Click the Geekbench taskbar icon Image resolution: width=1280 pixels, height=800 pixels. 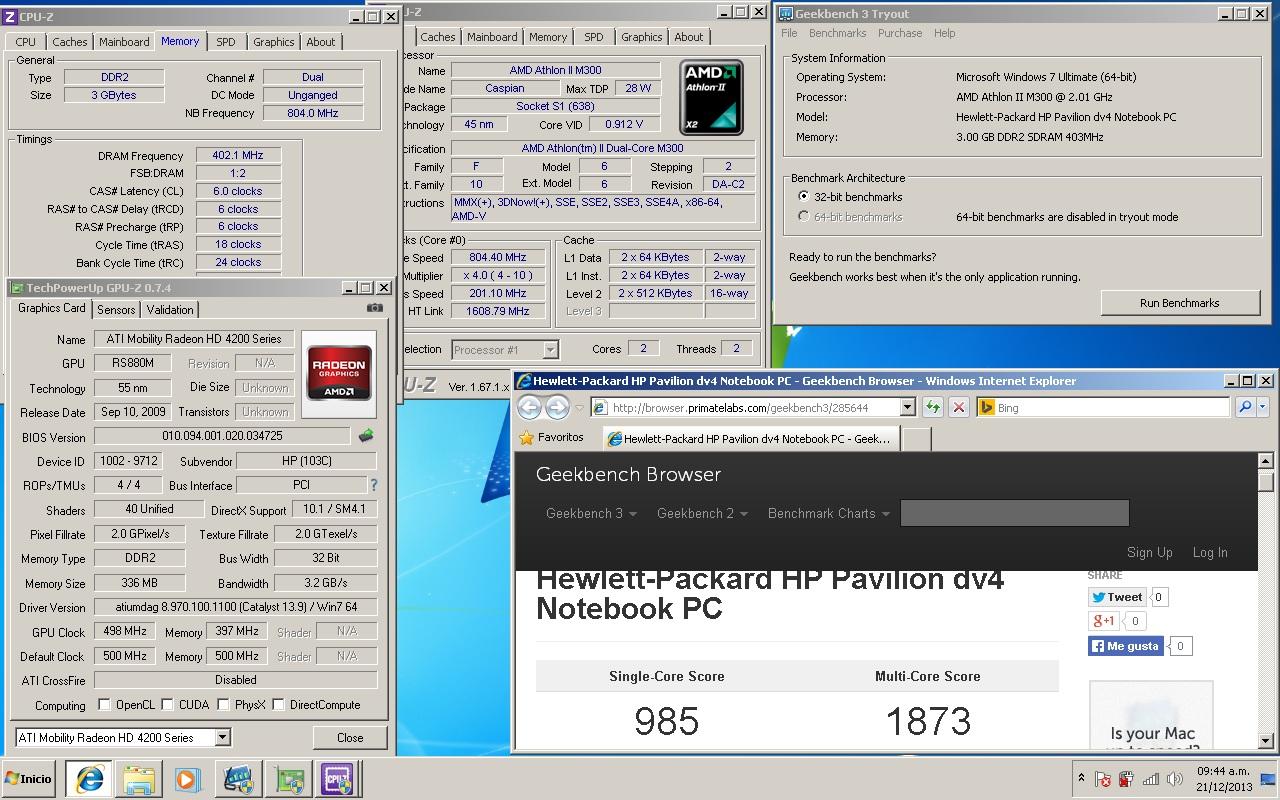click(238, 779)
